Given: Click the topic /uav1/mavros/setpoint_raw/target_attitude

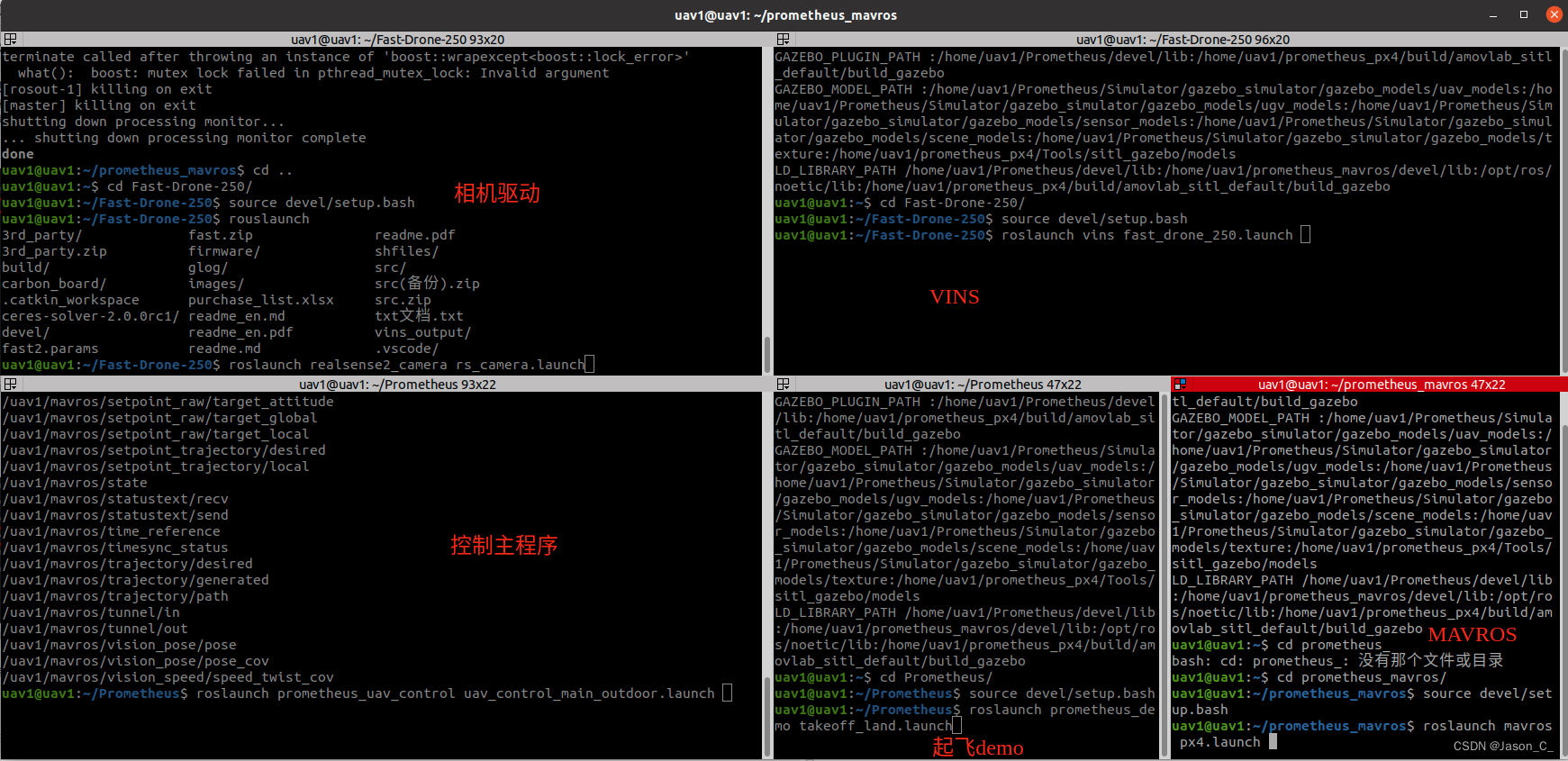Looking at the screenshot, I should (x=168, y=402).
